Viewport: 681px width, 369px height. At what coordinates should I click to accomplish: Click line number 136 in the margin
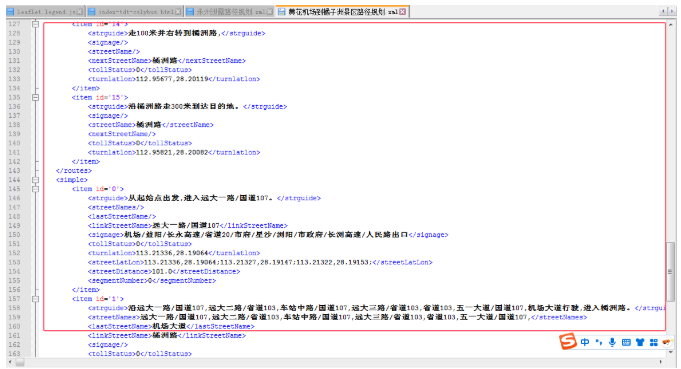14,106
